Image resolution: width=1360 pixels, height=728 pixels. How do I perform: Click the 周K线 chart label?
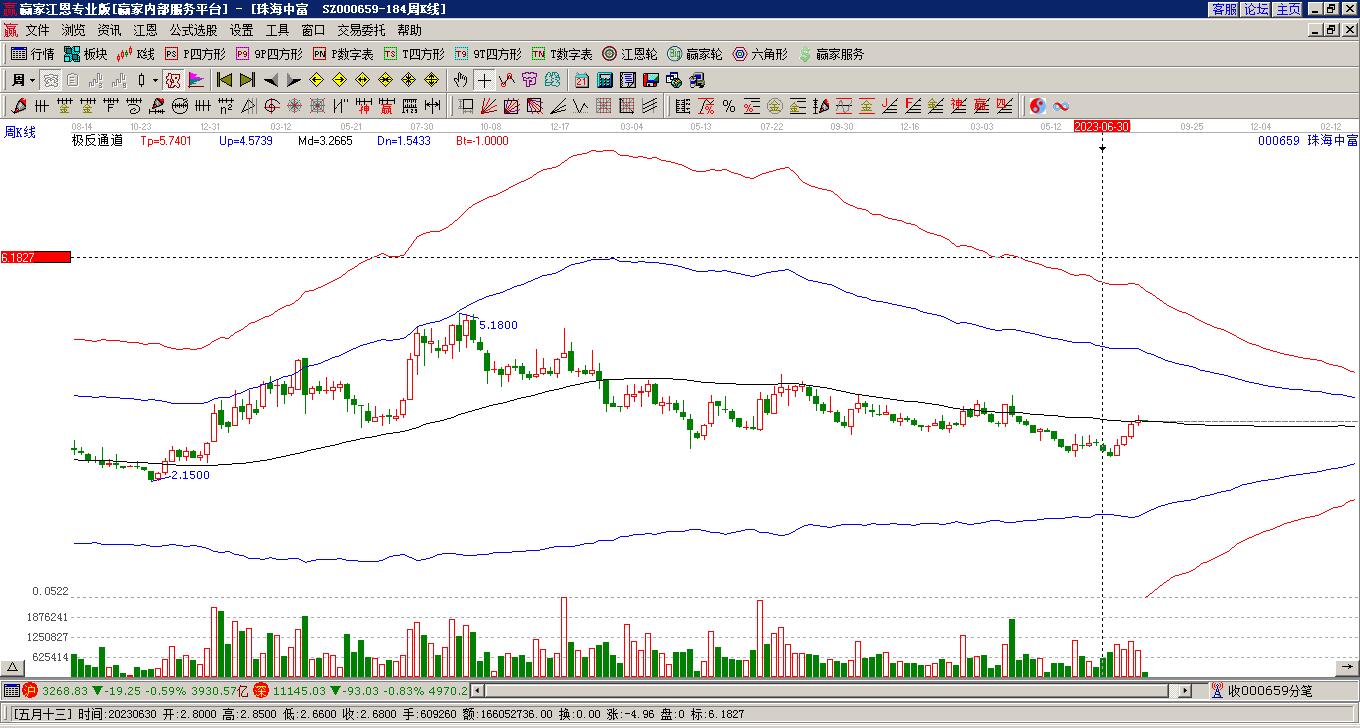(x=20, y=132)
